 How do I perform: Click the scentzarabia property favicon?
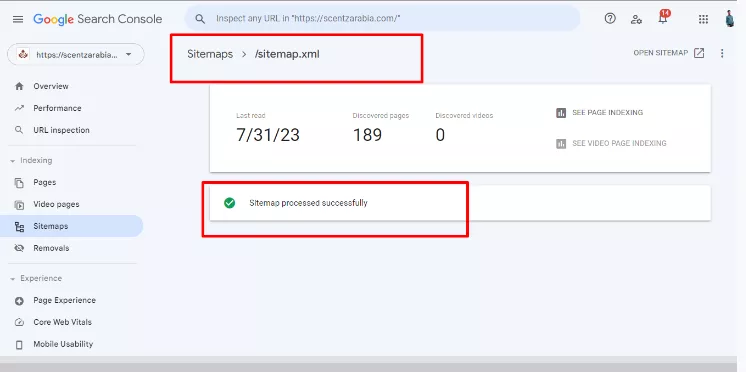[x=23, y=55]
